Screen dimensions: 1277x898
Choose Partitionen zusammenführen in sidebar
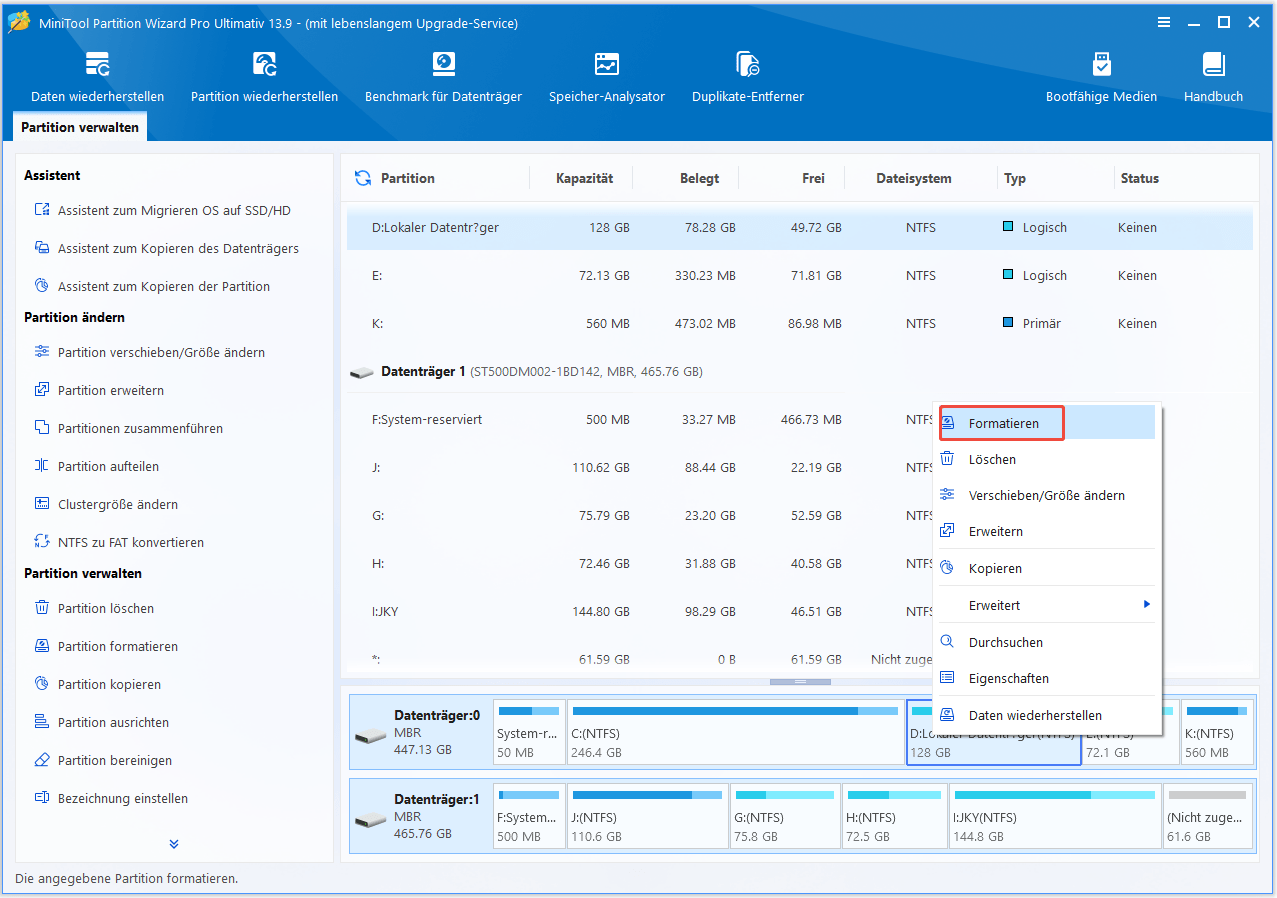tap(128, 428)
